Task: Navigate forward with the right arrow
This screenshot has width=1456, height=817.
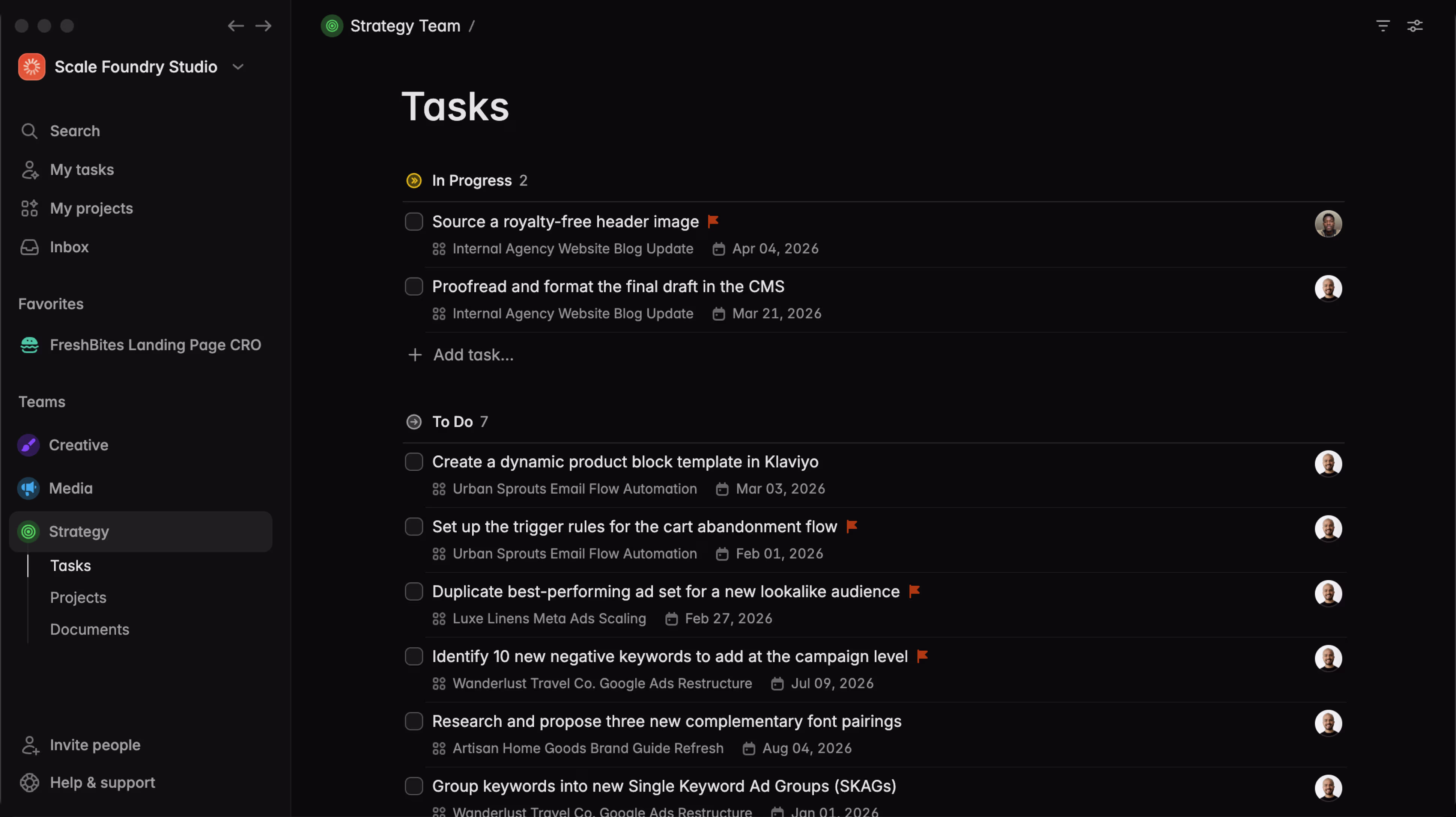Action: pos(263,26)
